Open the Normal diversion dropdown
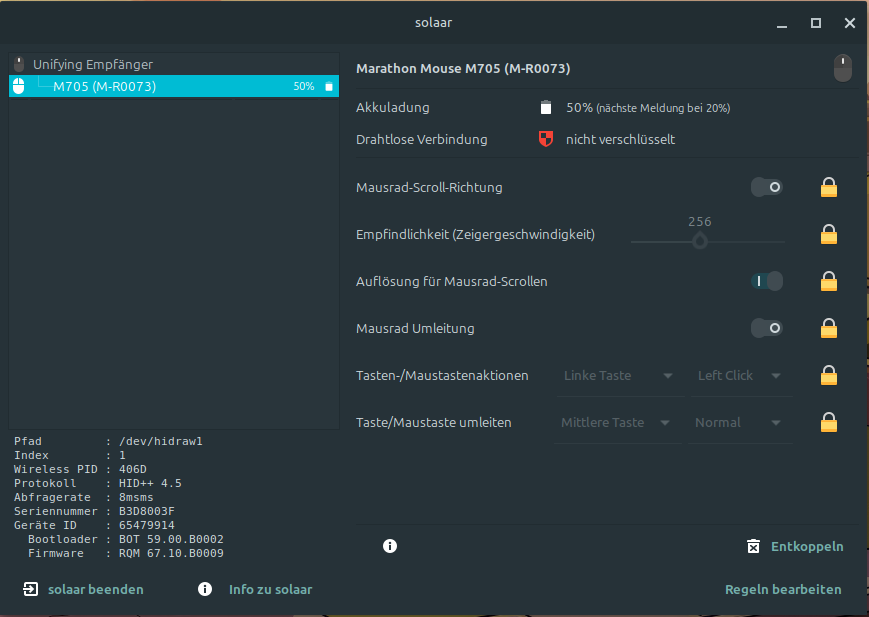The width and height of the screenshot is (869, 617). (739, 422)
